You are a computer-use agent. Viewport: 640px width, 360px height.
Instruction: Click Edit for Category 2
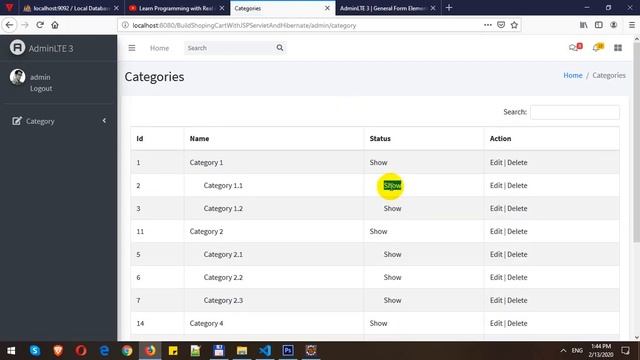click(496, 231)
